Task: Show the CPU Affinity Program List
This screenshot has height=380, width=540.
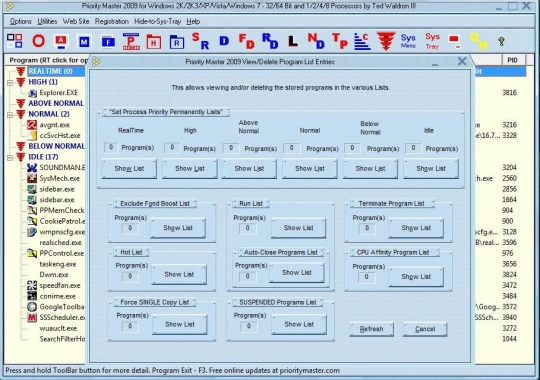Action: (x=416, y=277)
